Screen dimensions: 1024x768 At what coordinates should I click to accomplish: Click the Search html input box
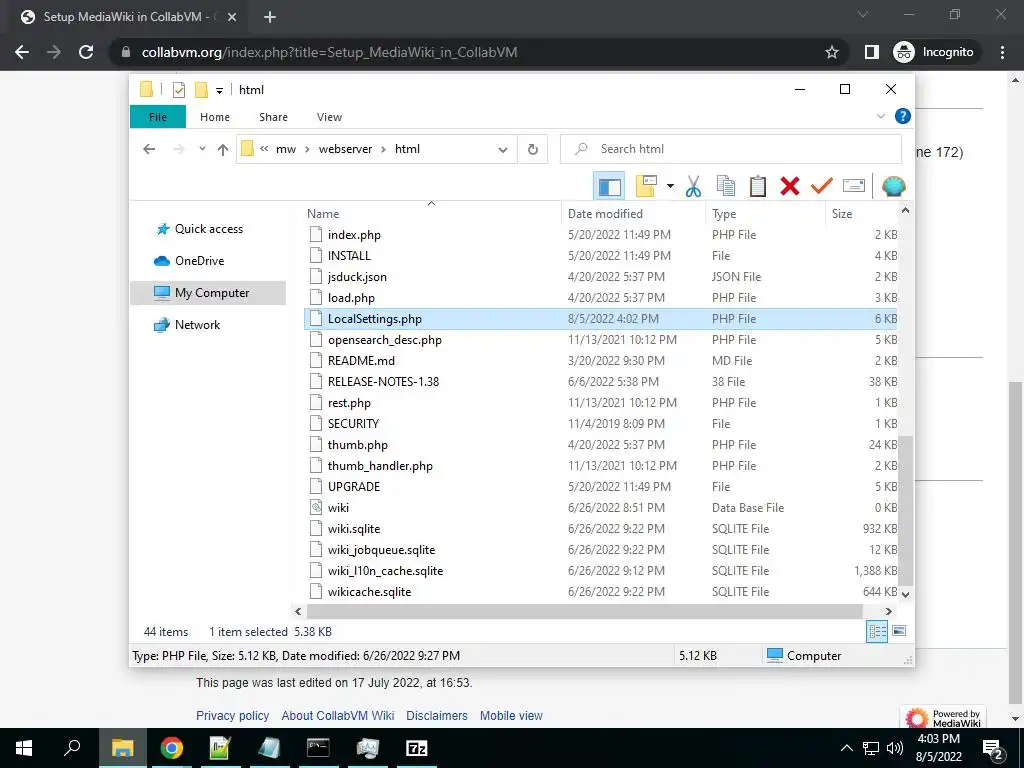coord(731,149)
